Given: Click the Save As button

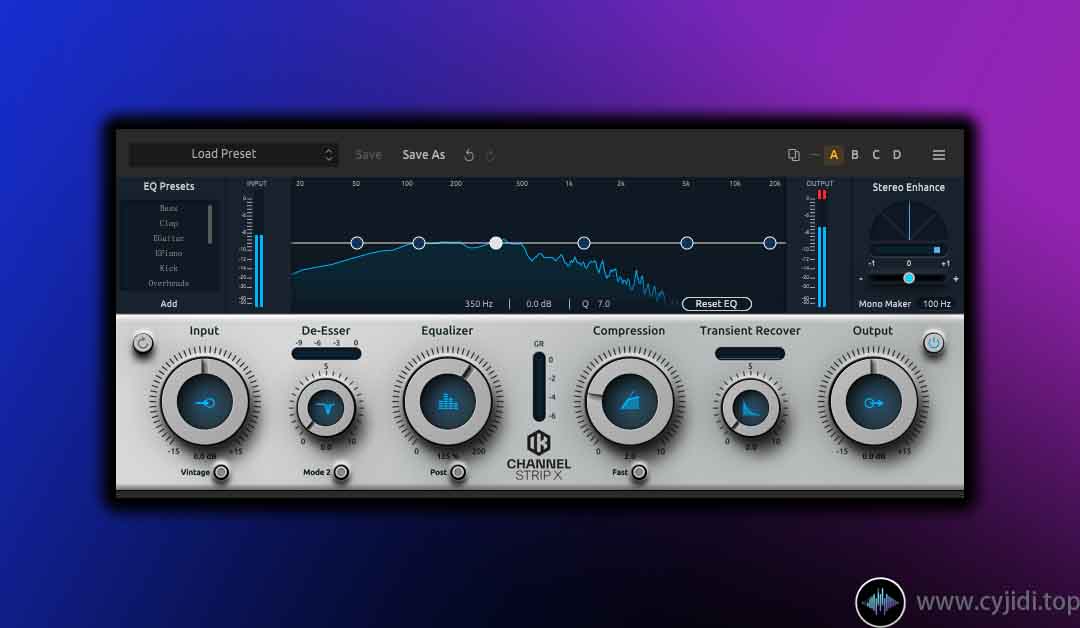Looking at the screenshot, I should pos(424,155).
